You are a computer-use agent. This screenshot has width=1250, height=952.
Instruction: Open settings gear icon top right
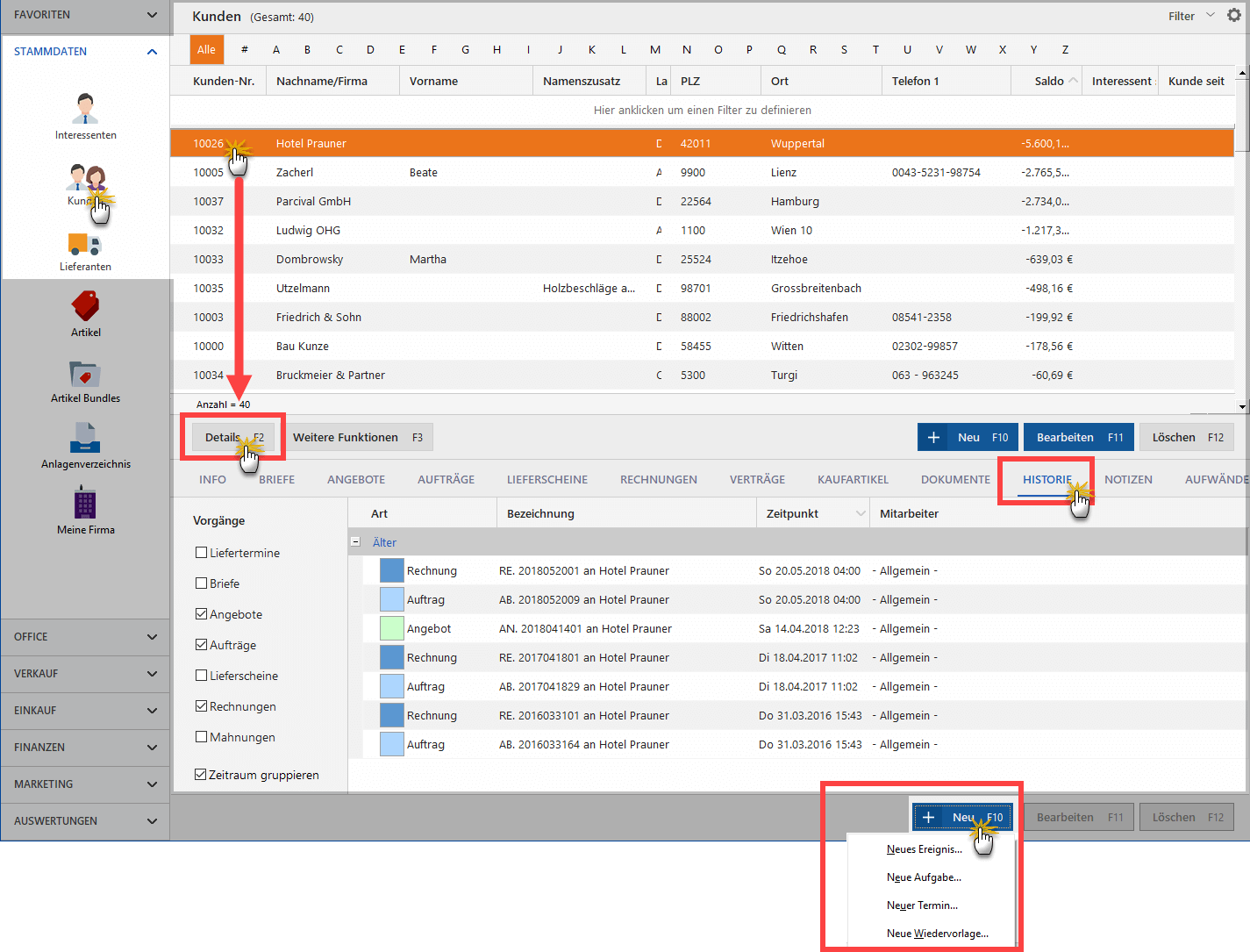click(1234, 16)
